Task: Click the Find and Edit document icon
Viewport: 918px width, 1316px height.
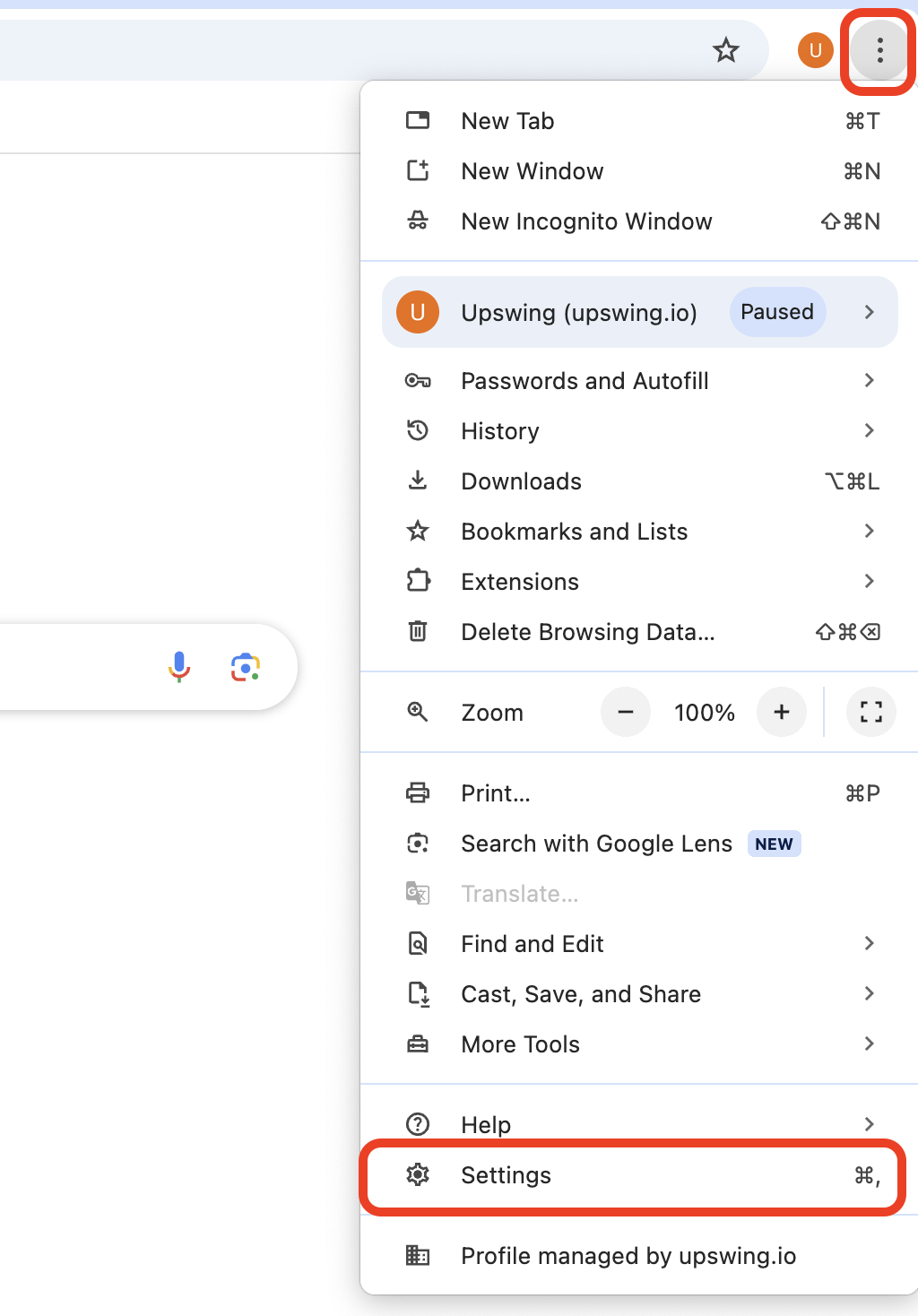Action: [x=418, y=943]
